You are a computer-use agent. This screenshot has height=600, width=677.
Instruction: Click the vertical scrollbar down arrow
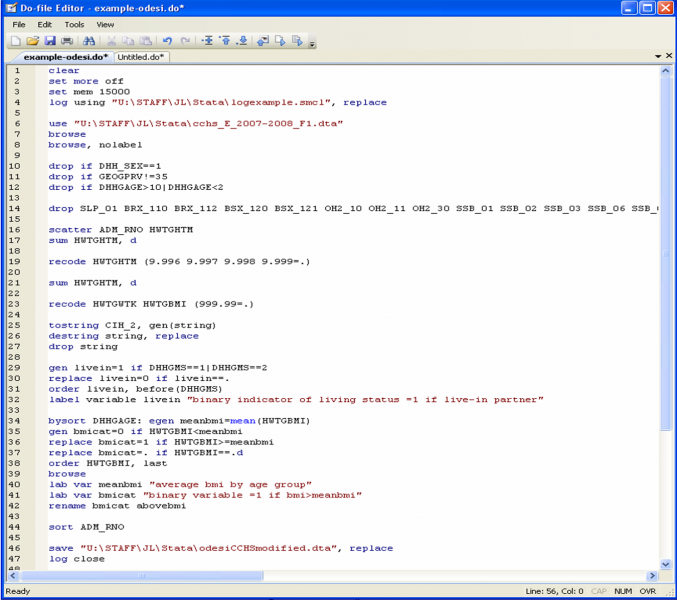click(x=666, y=563)
